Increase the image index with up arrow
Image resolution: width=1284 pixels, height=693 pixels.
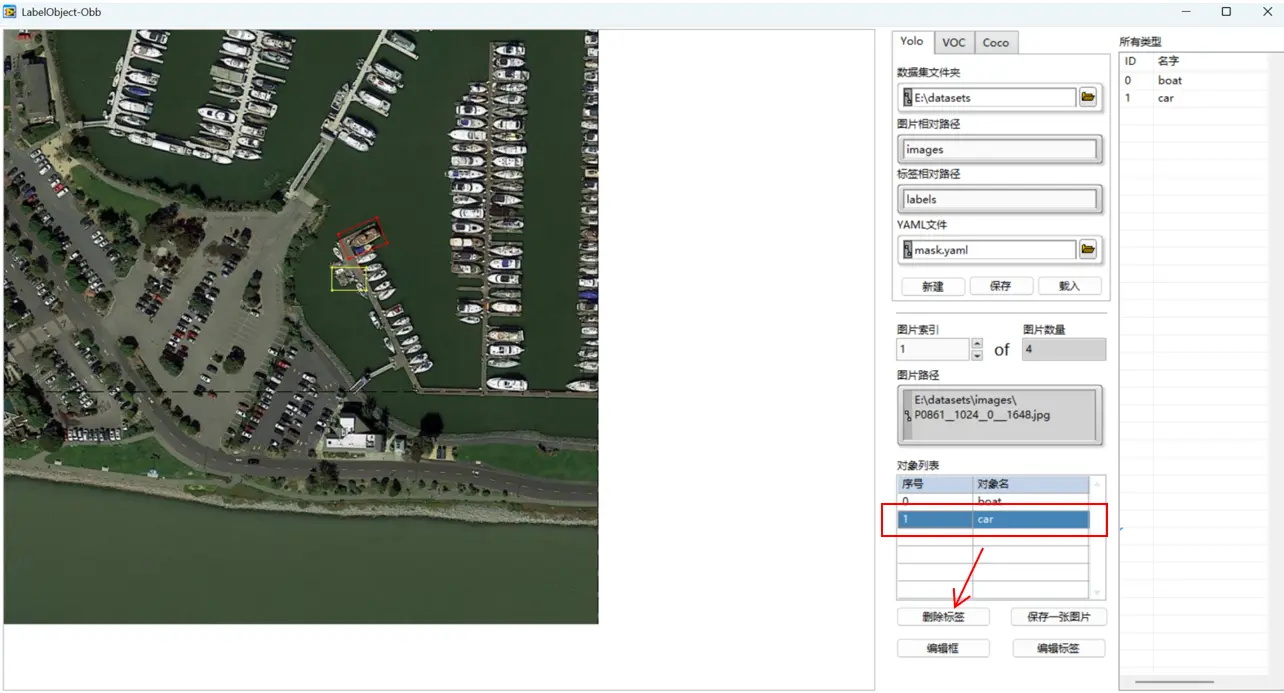point(977,343)
